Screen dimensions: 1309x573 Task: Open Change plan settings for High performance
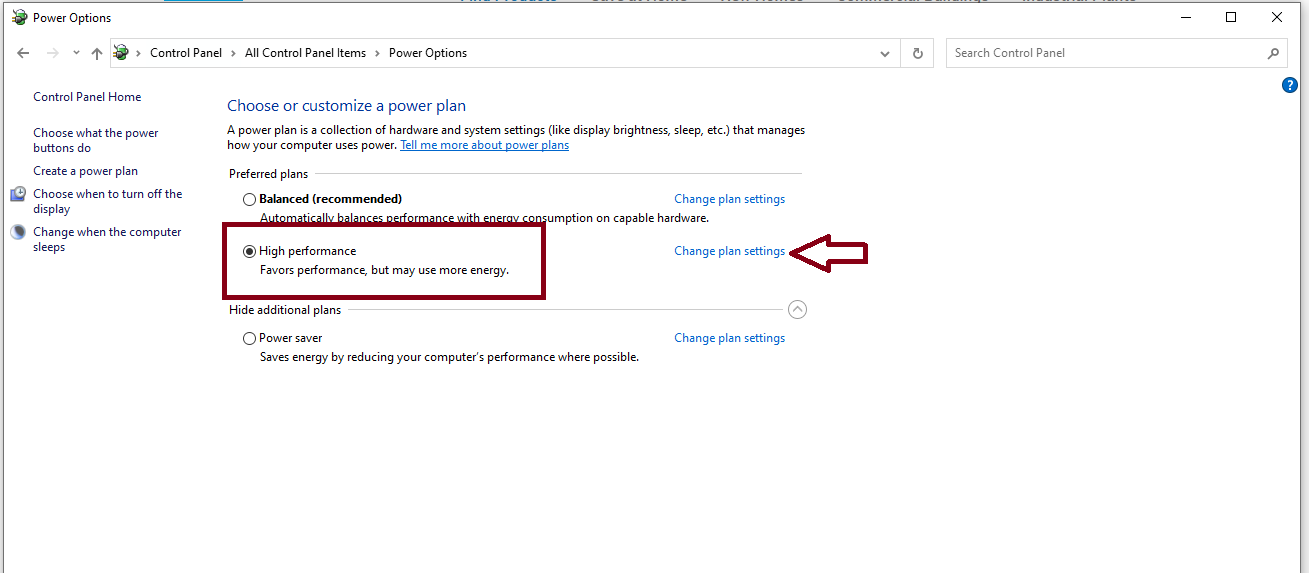pos(729,251)
